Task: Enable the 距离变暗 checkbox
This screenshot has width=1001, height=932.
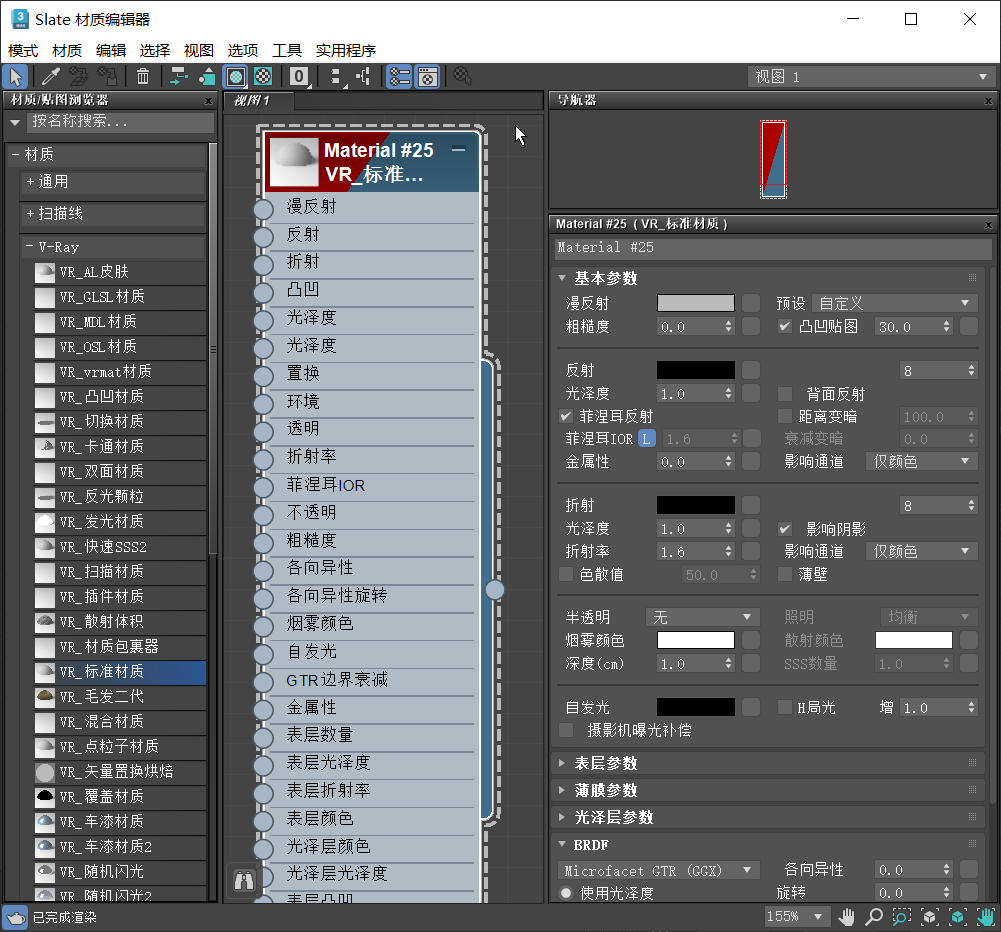Action: (785, 417)
